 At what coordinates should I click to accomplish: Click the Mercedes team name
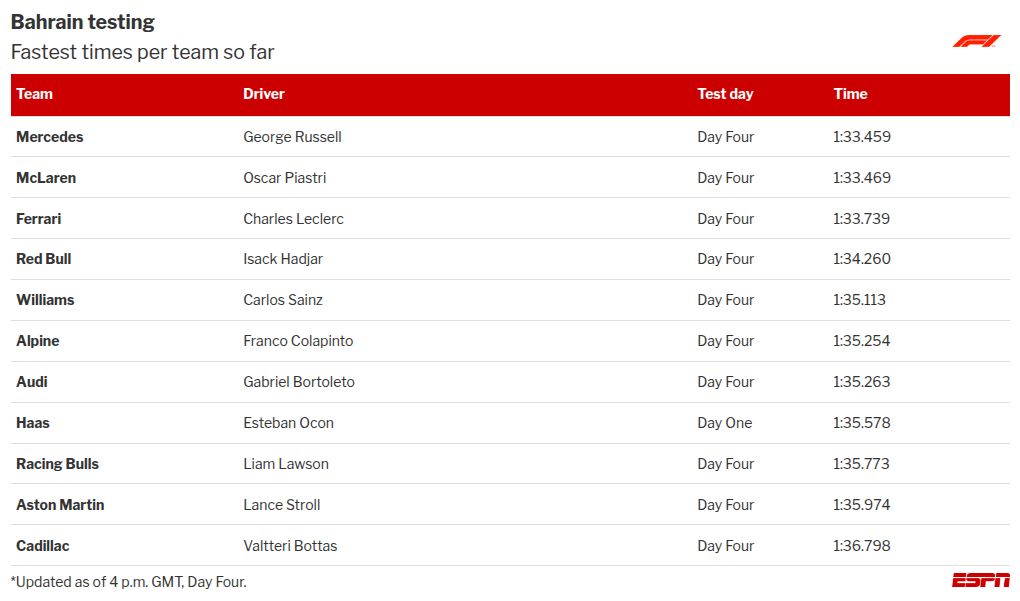[x=50, y=137]
